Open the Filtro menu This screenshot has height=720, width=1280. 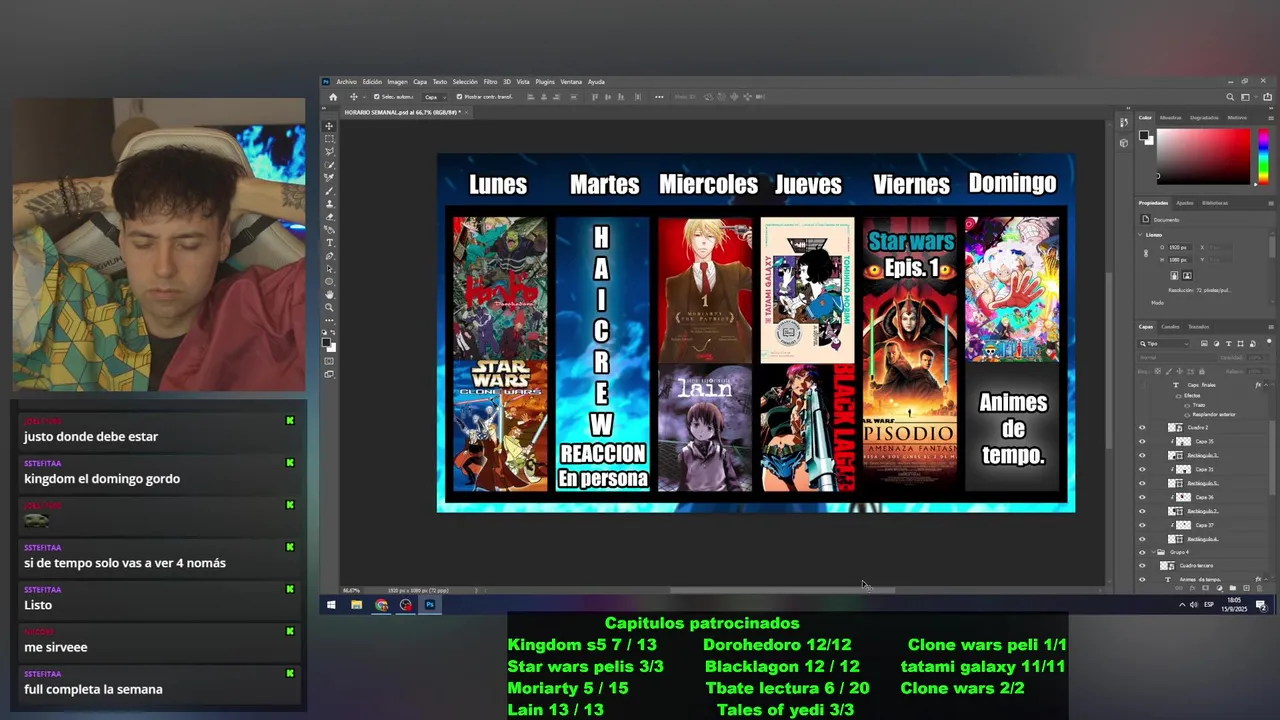(x=490, y=82)
